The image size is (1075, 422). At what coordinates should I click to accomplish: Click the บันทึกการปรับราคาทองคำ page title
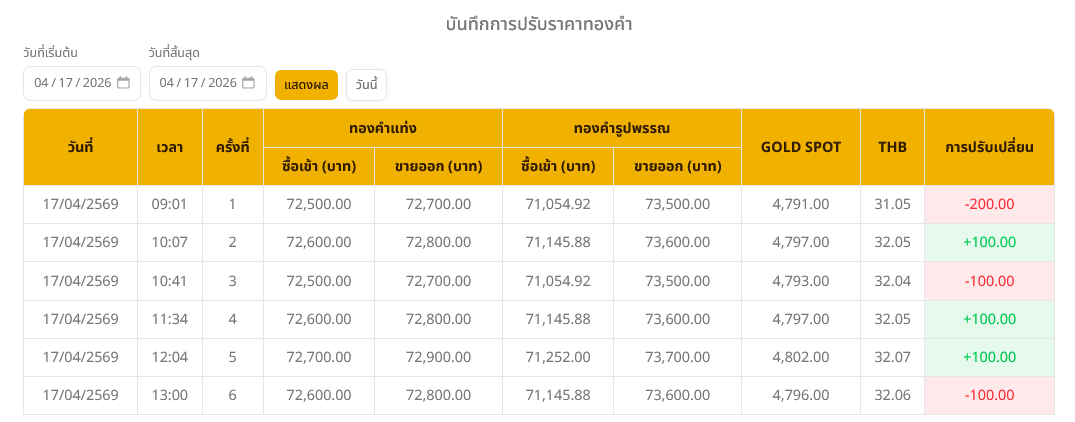click(538, 24)
